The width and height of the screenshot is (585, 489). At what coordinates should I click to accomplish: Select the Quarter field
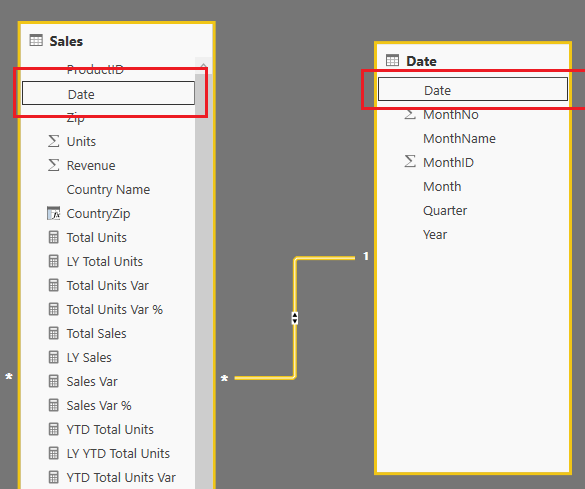[x=445, y=210]
